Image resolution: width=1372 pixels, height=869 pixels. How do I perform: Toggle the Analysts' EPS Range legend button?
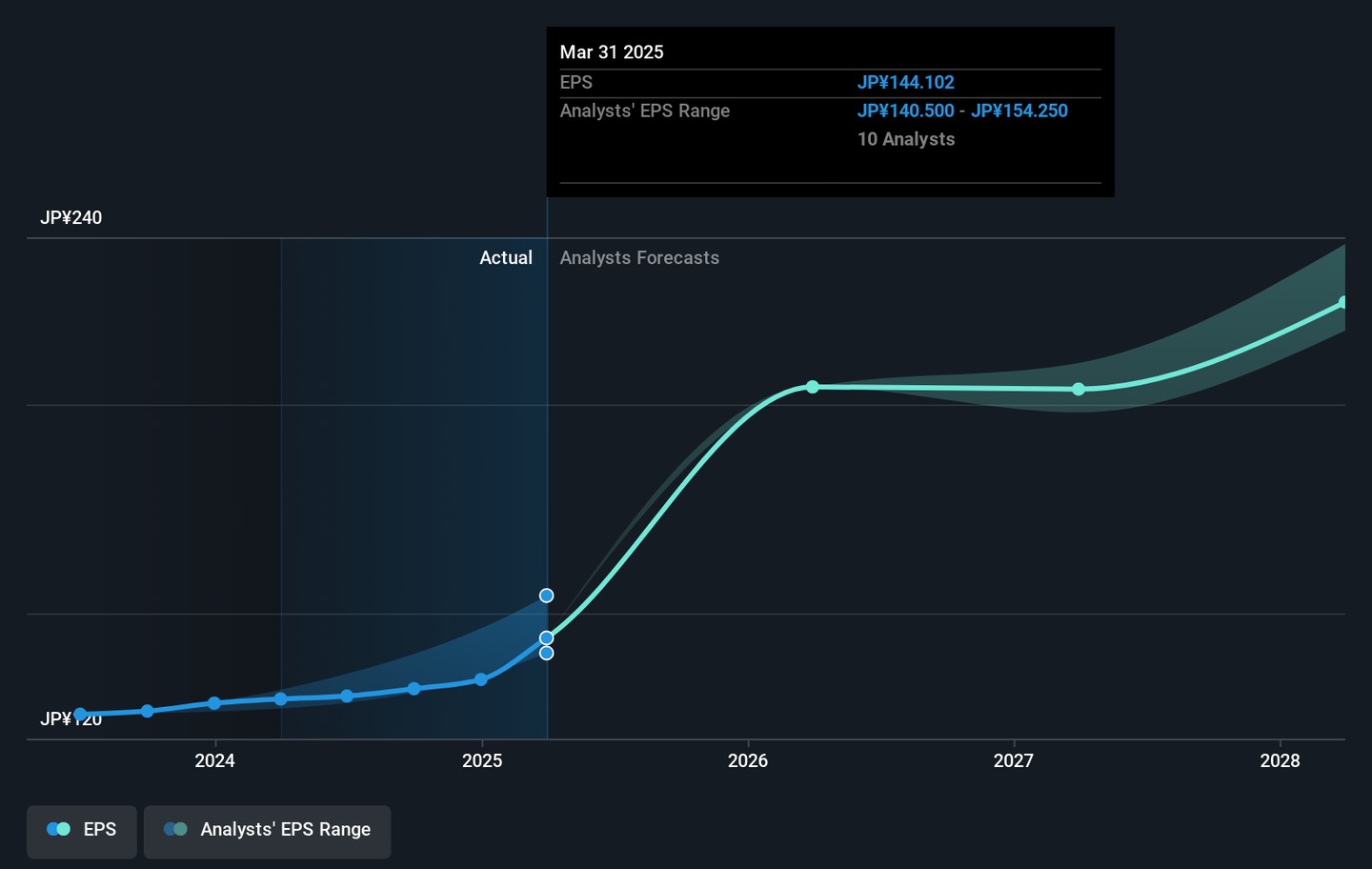click(x=267, y=830)
